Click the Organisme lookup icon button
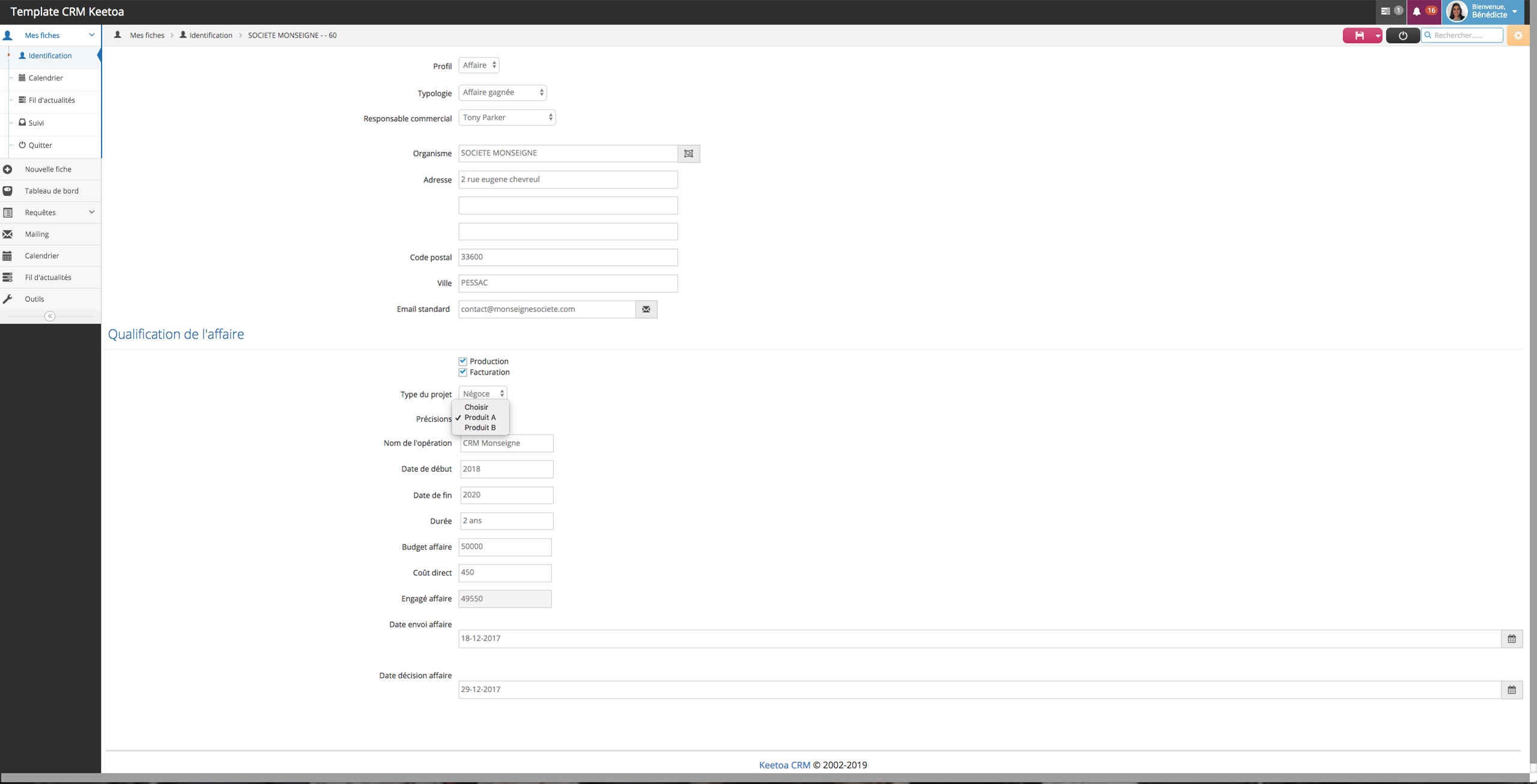 (688, 154)
